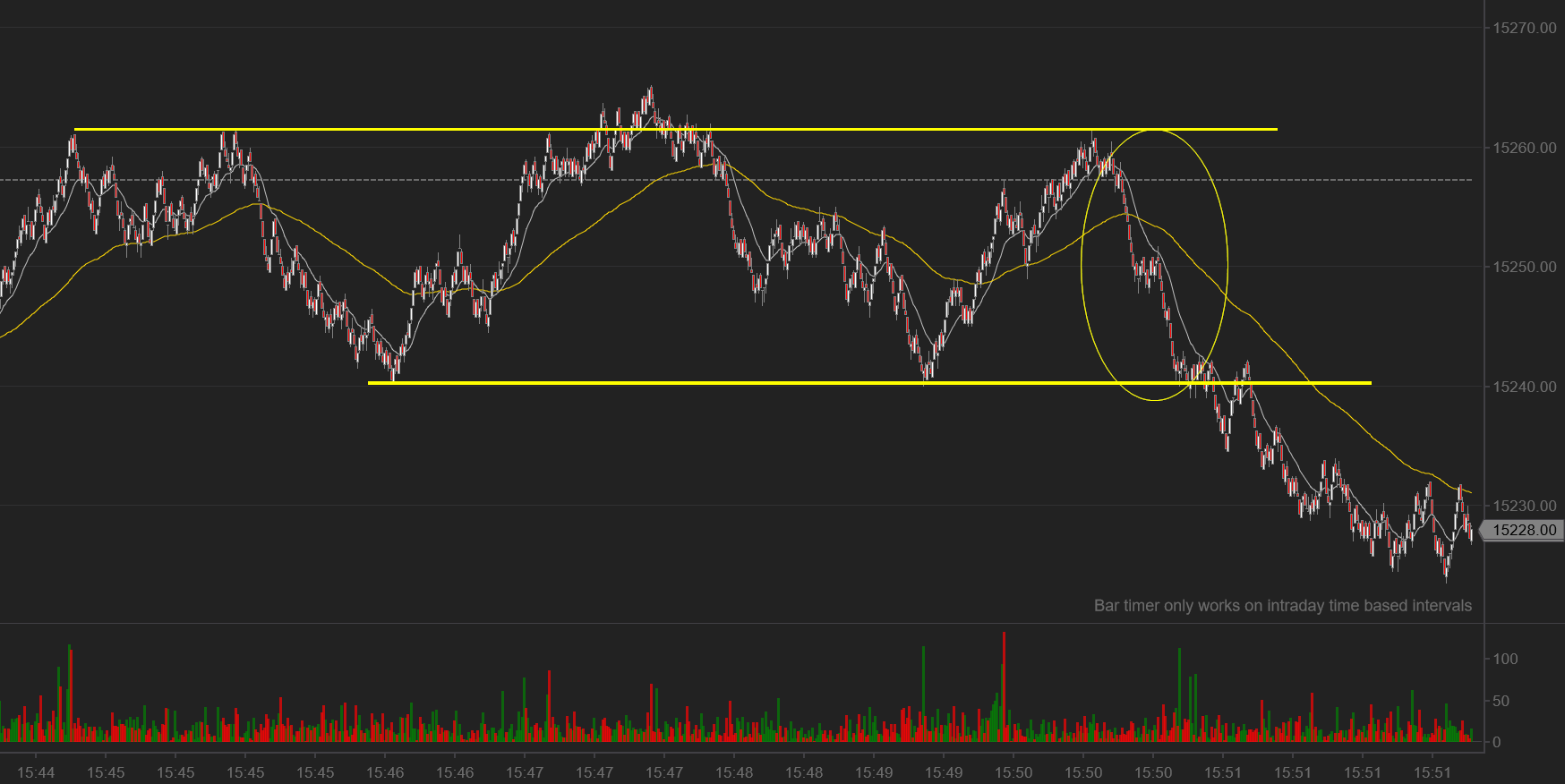This screenshot has height=784, width=1565.
Task: Select the 15270.00 price axis label
Action: coord(1524,28)
